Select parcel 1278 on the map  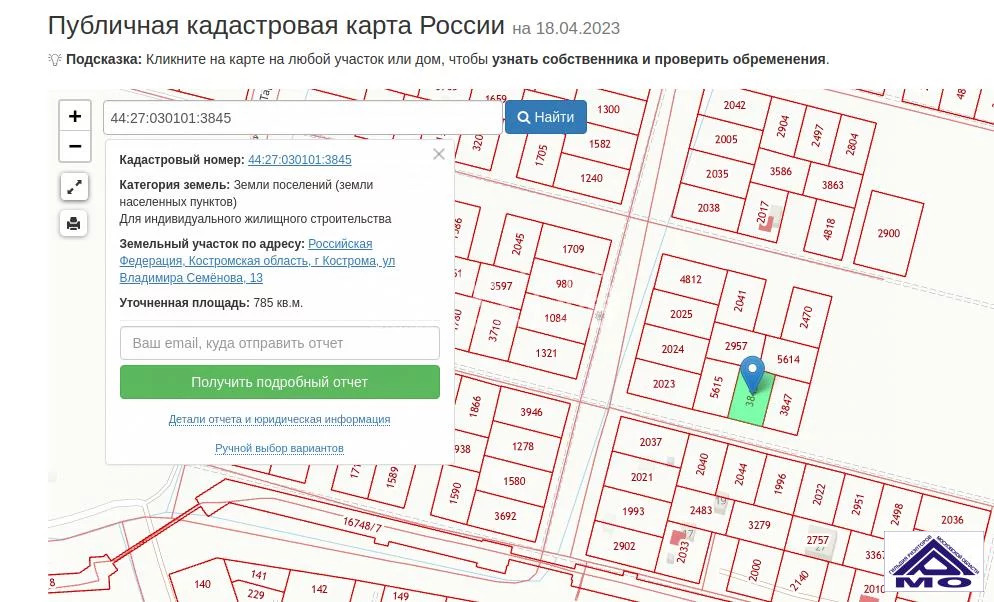coord(523,446)
